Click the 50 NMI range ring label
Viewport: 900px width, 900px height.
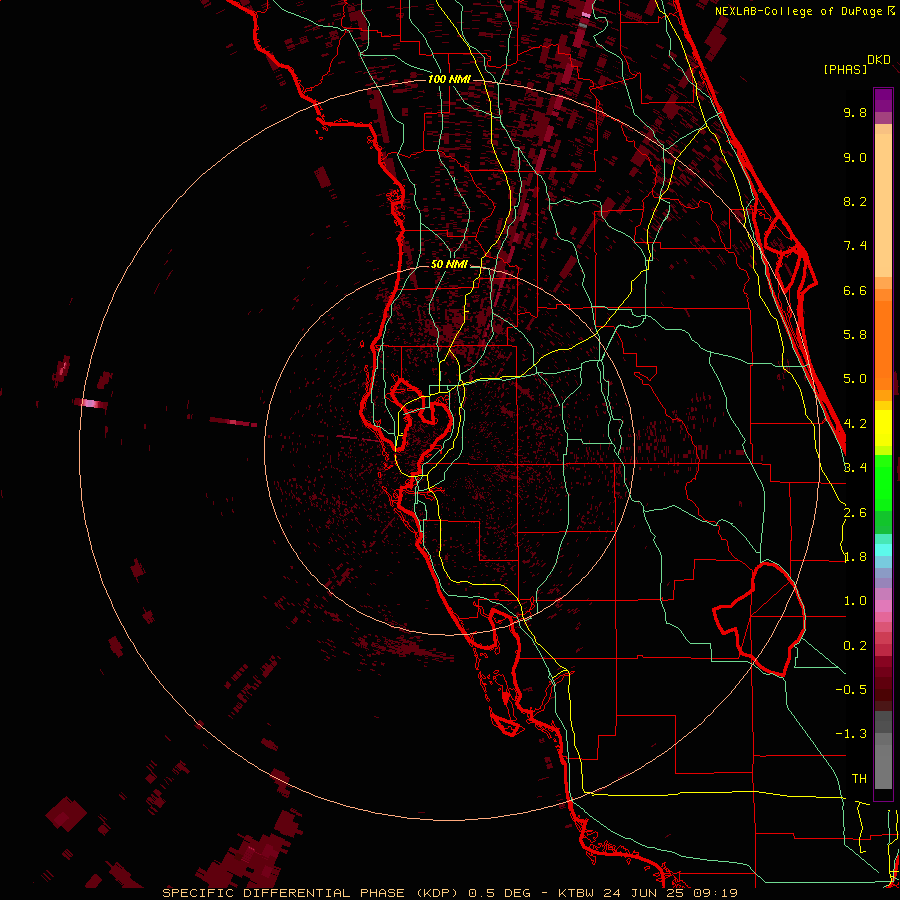point(449,264)
